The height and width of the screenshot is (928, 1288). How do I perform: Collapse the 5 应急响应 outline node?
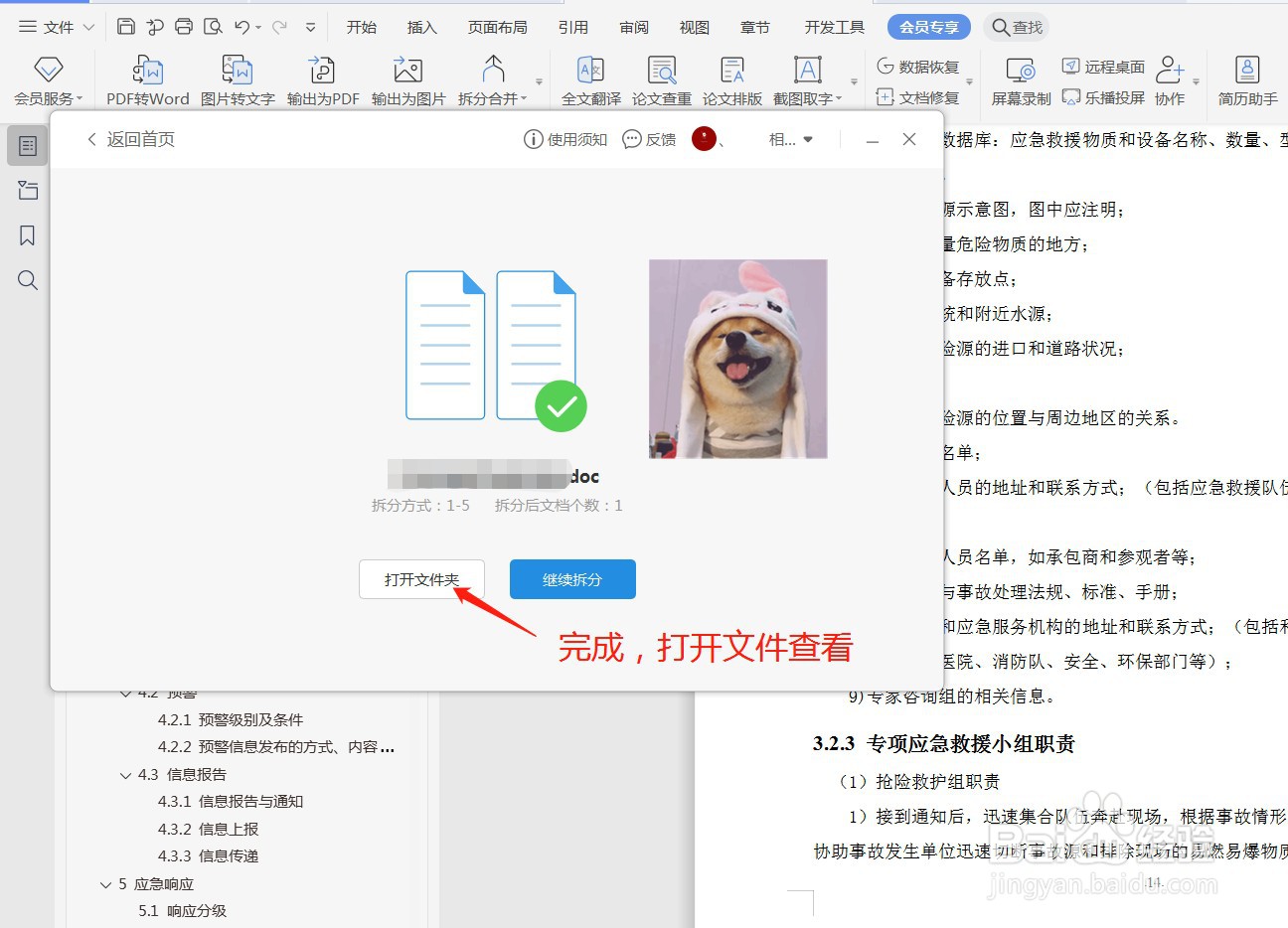107,883
